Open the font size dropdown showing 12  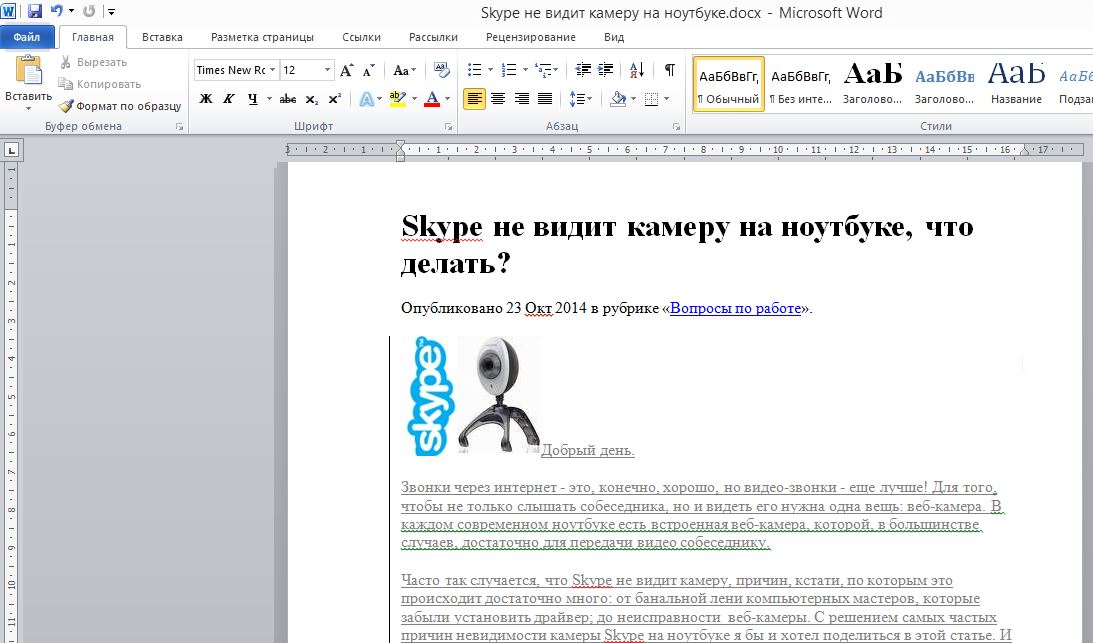pyautogui.click(x=327, y=70)
